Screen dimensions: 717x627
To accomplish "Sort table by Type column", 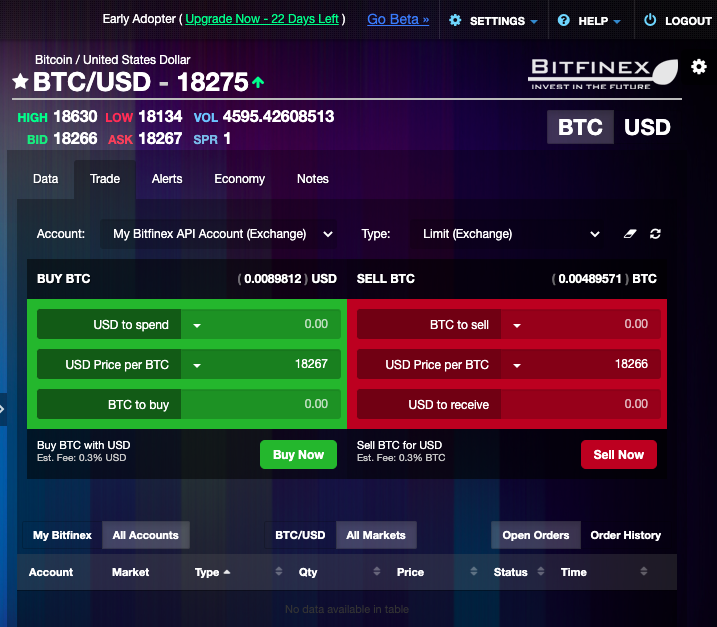I will click(212, 572).
